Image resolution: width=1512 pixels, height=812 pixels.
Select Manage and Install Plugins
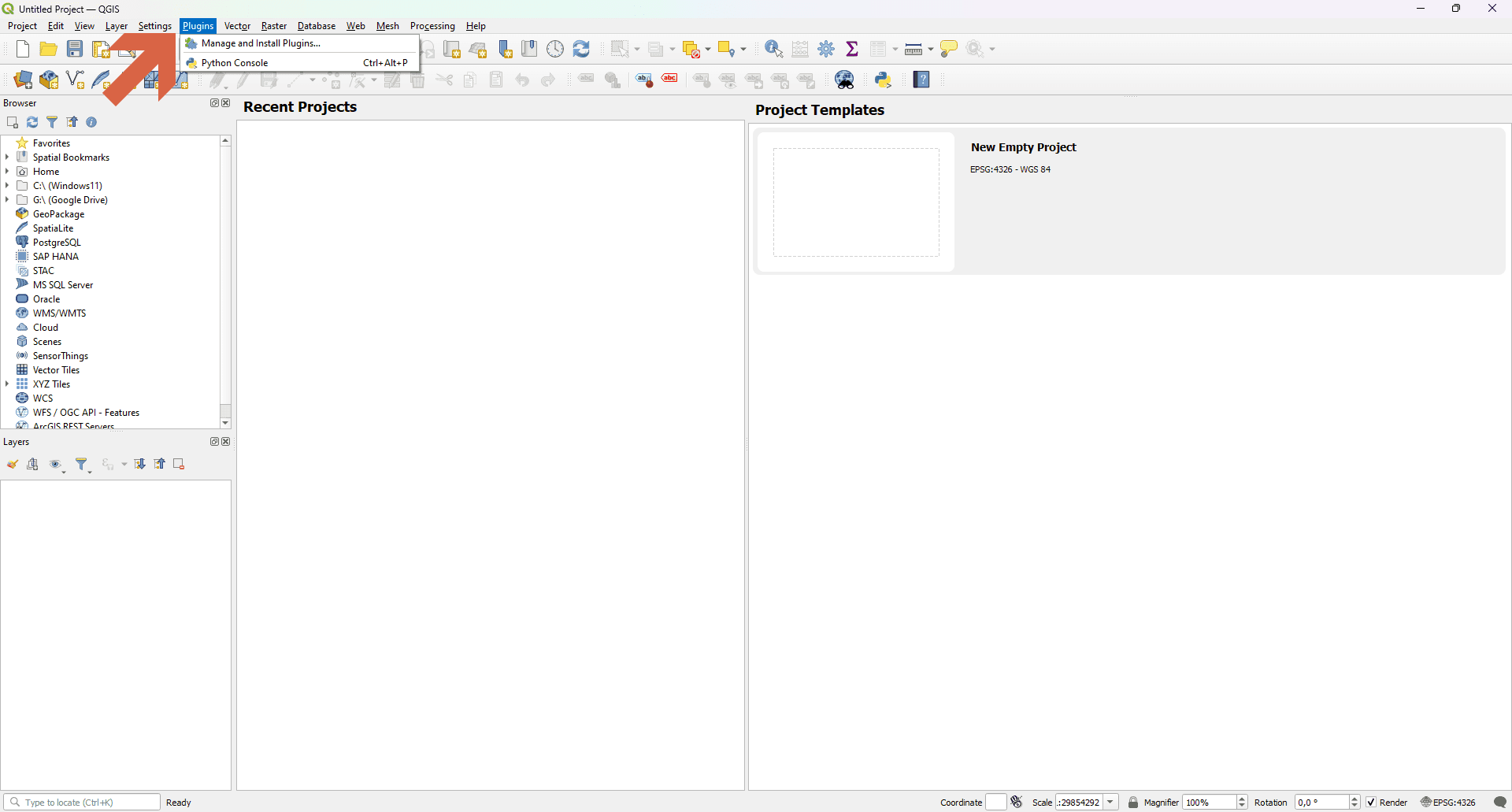click(x=300, y=43)
